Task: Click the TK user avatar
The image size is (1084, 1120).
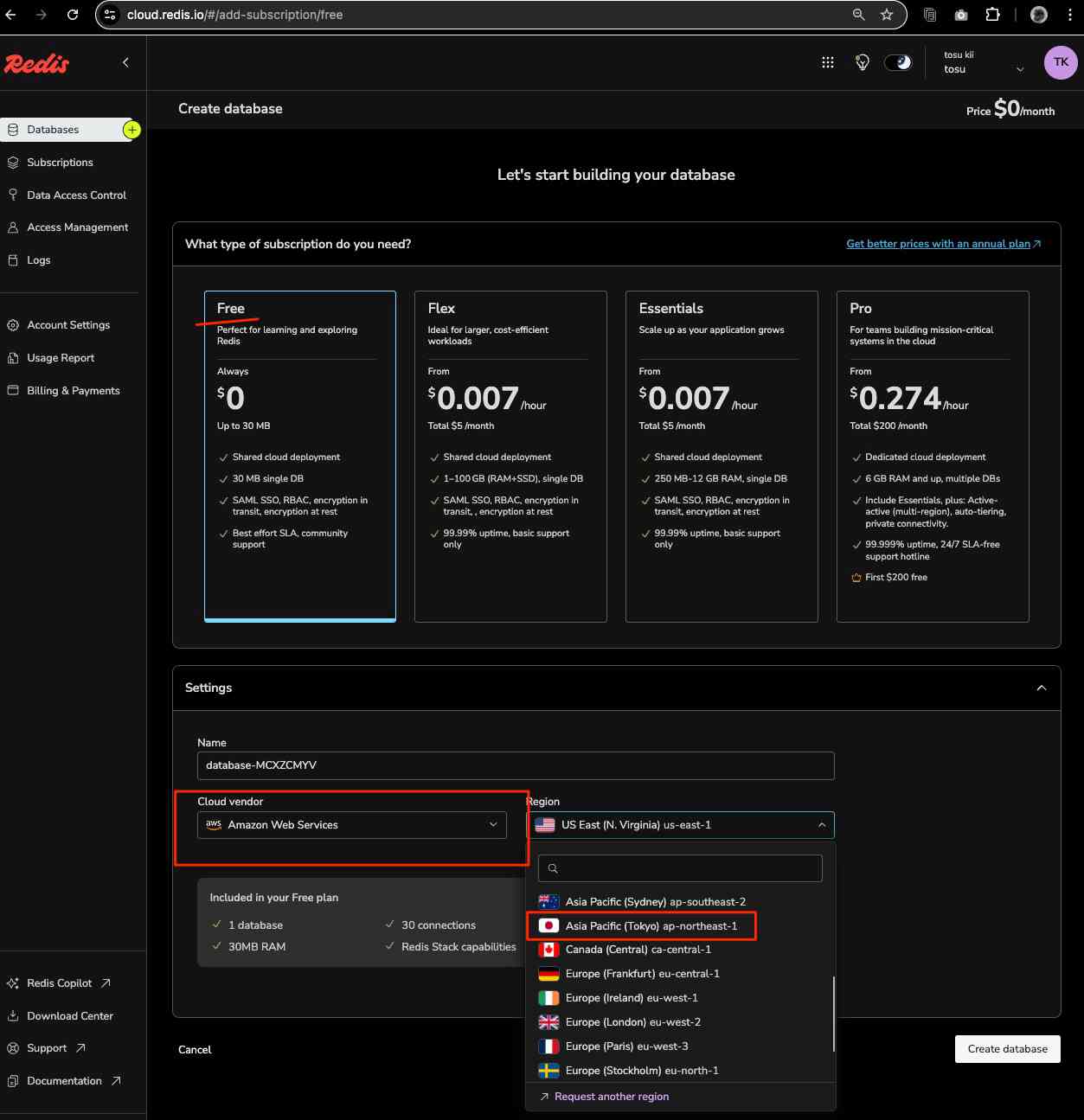Action: [x=1061, y=62]
